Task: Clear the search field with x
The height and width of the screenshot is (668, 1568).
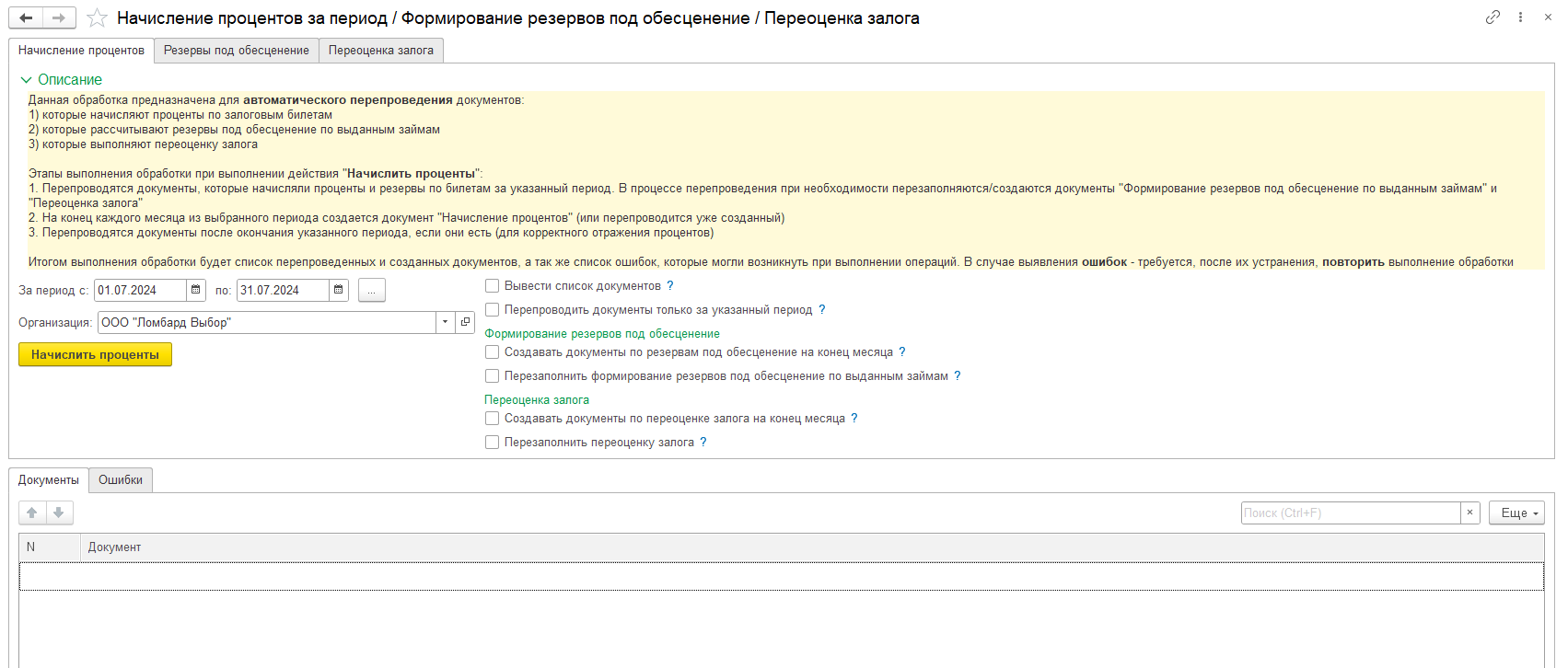Action: (x=1470, y=513)
